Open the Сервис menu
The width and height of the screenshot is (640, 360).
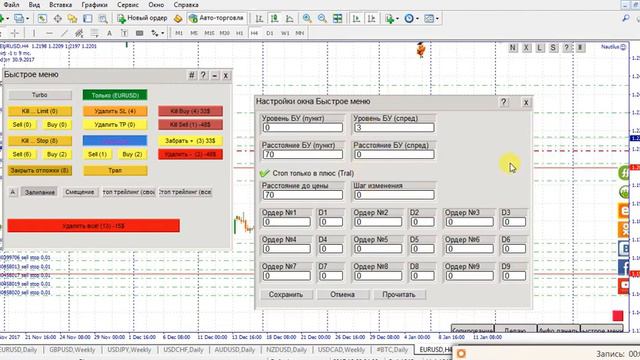(128, 5)
